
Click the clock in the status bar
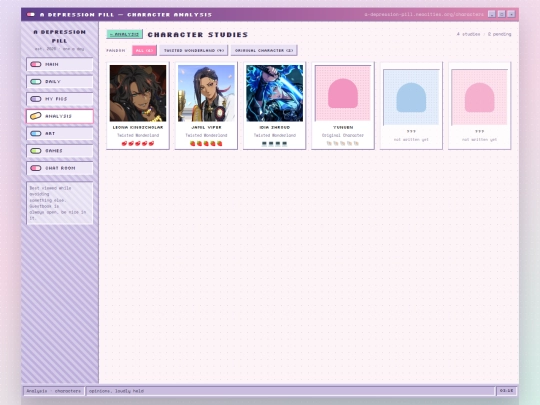click(506, 391)
